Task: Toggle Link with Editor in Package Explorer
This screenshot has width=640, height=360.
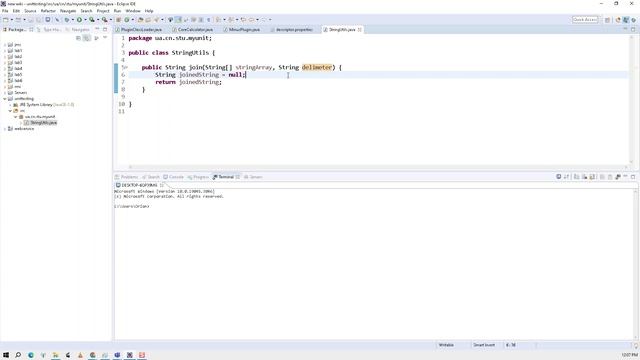Action: (87, 38)
